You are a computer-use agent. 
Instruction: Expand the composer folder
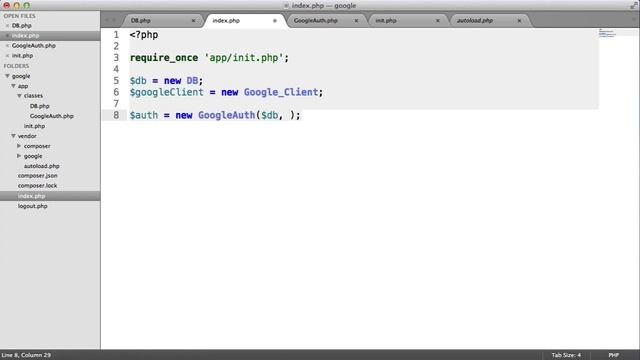coord(19,146)
